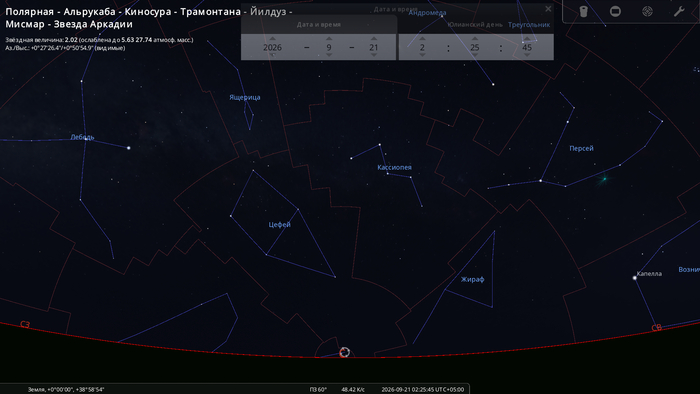This screenshot has height=394, width=700.
Task: Select the star Капелла
Action: (x=635, y=278)
